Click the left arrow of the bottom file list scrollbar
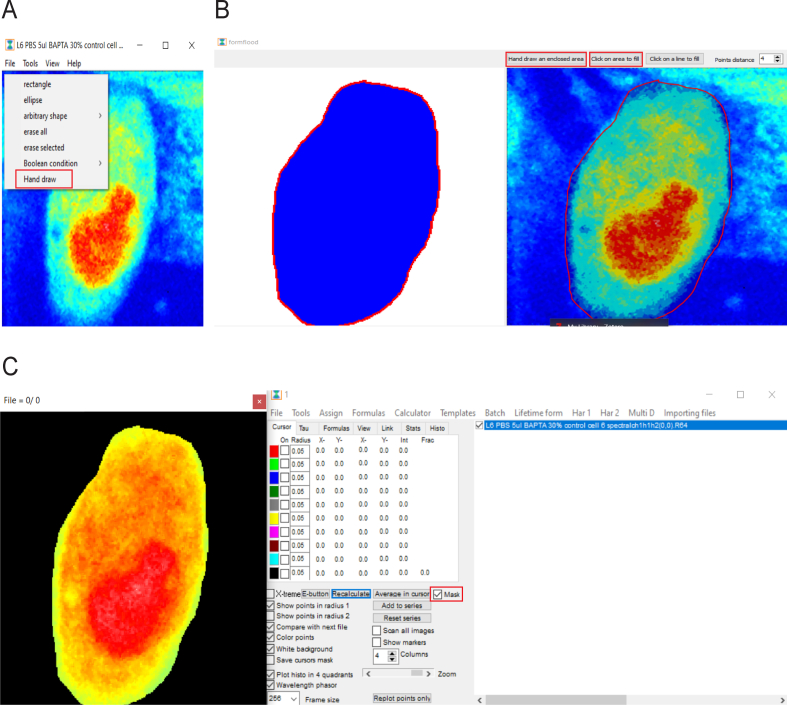 (x=480, y=700)
